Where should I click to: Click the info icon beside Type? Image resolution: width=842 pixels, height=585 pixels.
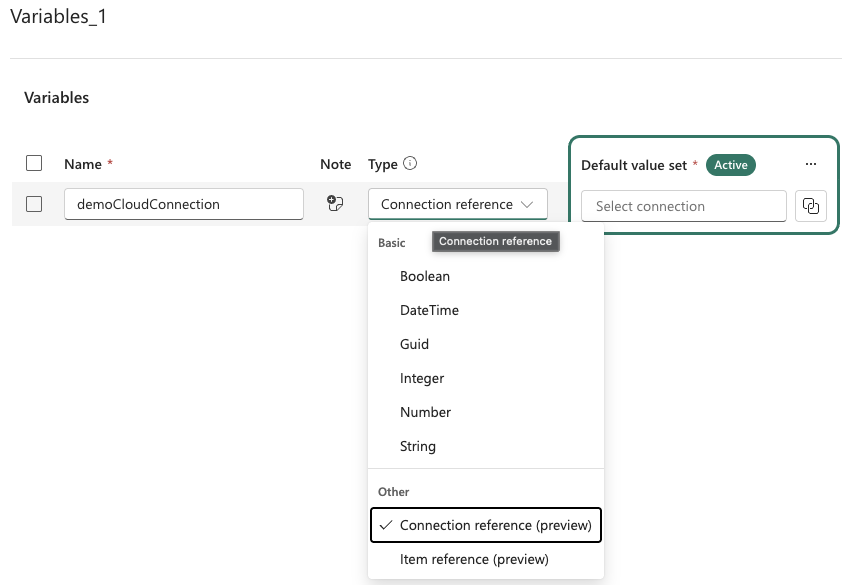click(408, 164)
